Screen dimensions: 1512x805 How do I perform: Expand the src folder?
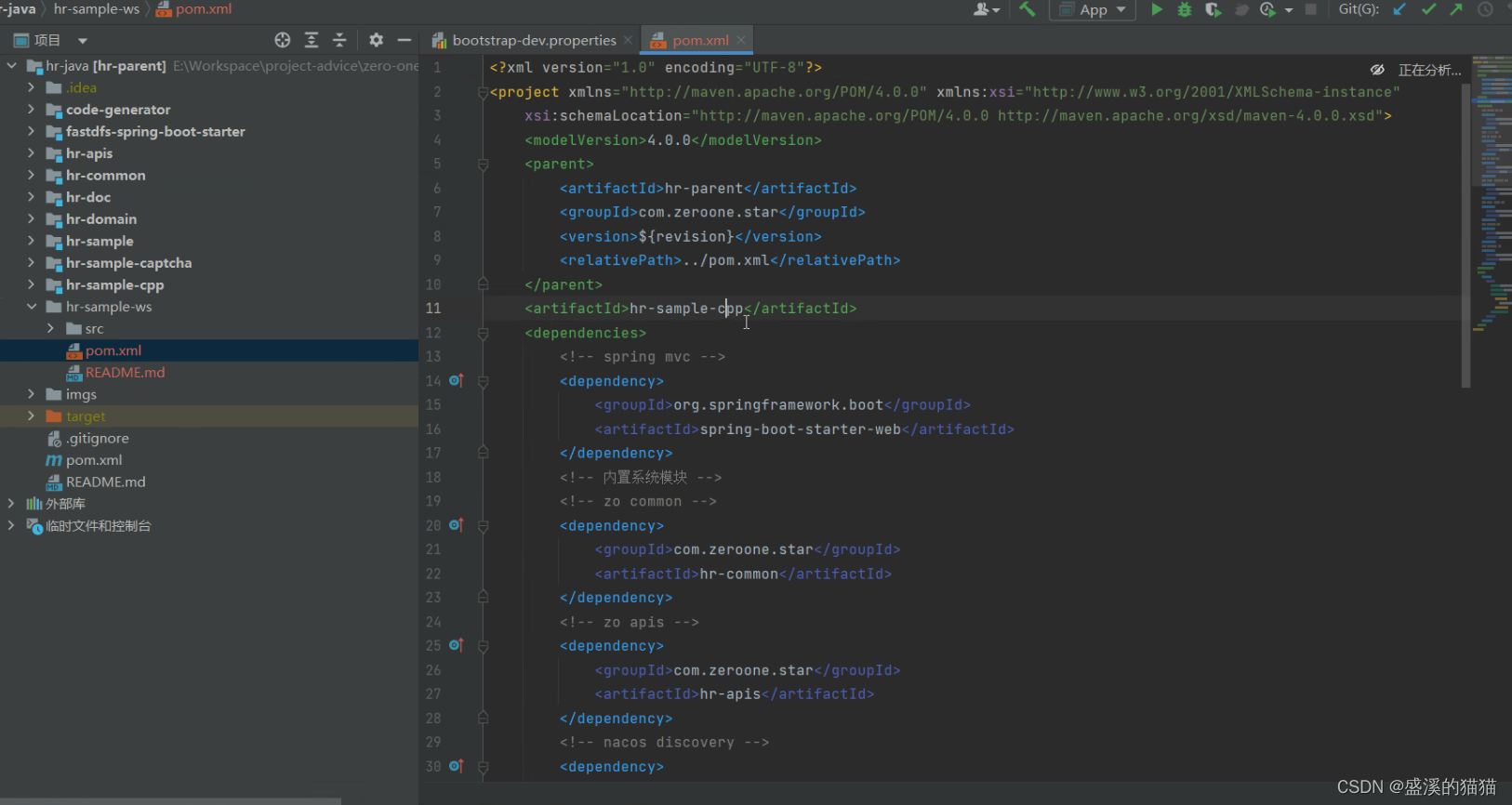click(x=51, y=328)
